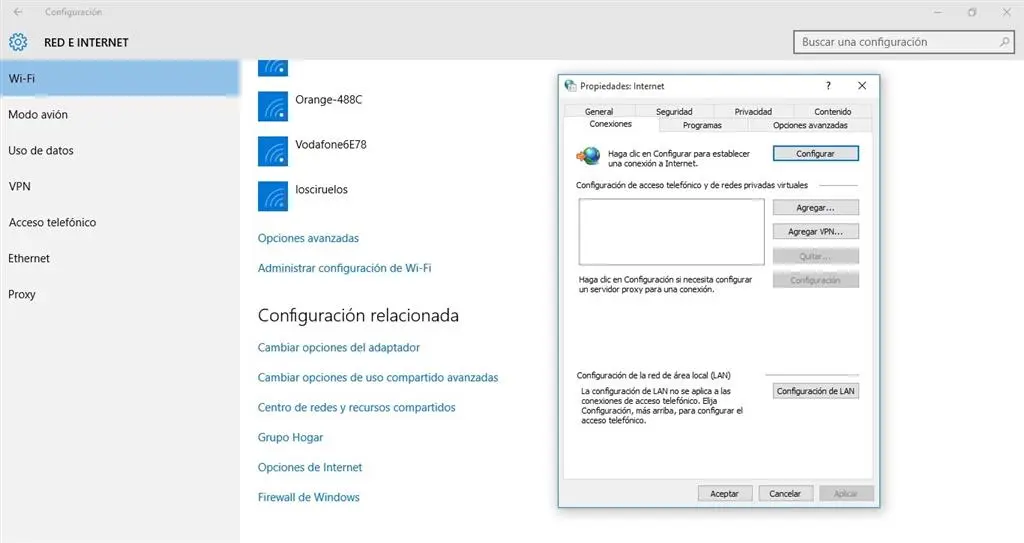Open the Opciones de Internet link
The height and width of the screenshot is (543, 1024).
(310, 467)
